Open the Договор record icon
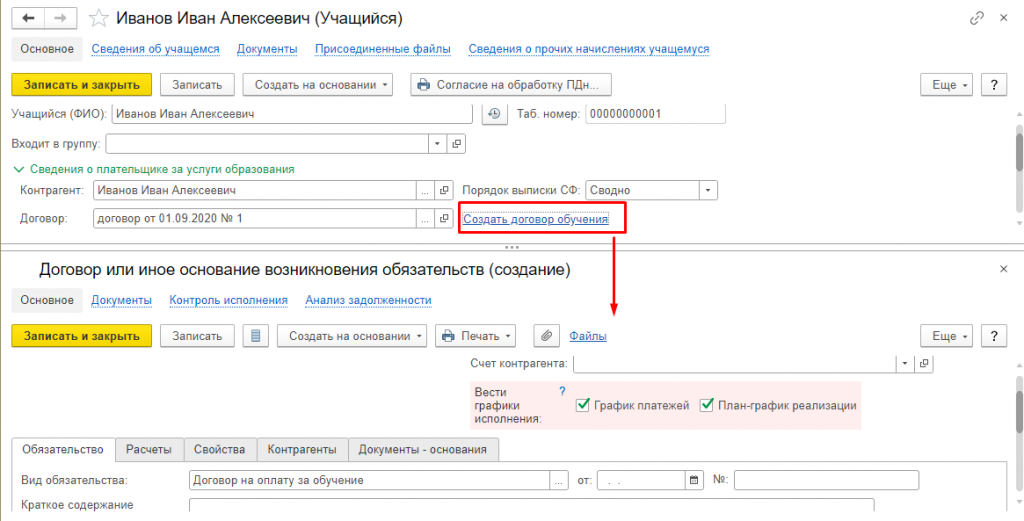The height and width of the screenshot is (521, 1024). click(x=443, y=218)
